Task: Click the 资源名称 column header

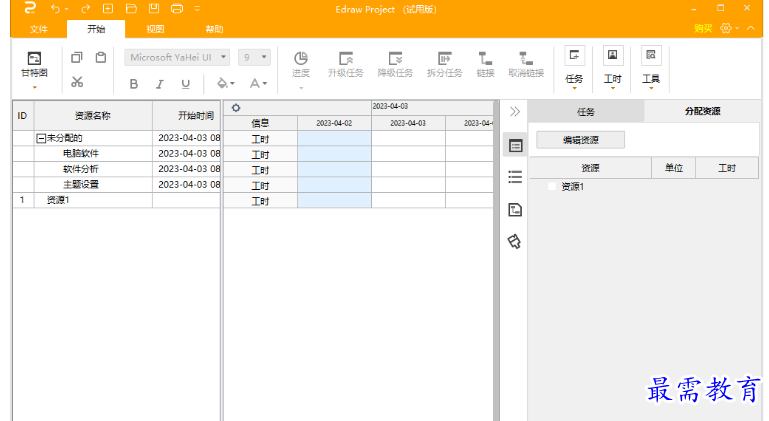Action: point(93,116)
